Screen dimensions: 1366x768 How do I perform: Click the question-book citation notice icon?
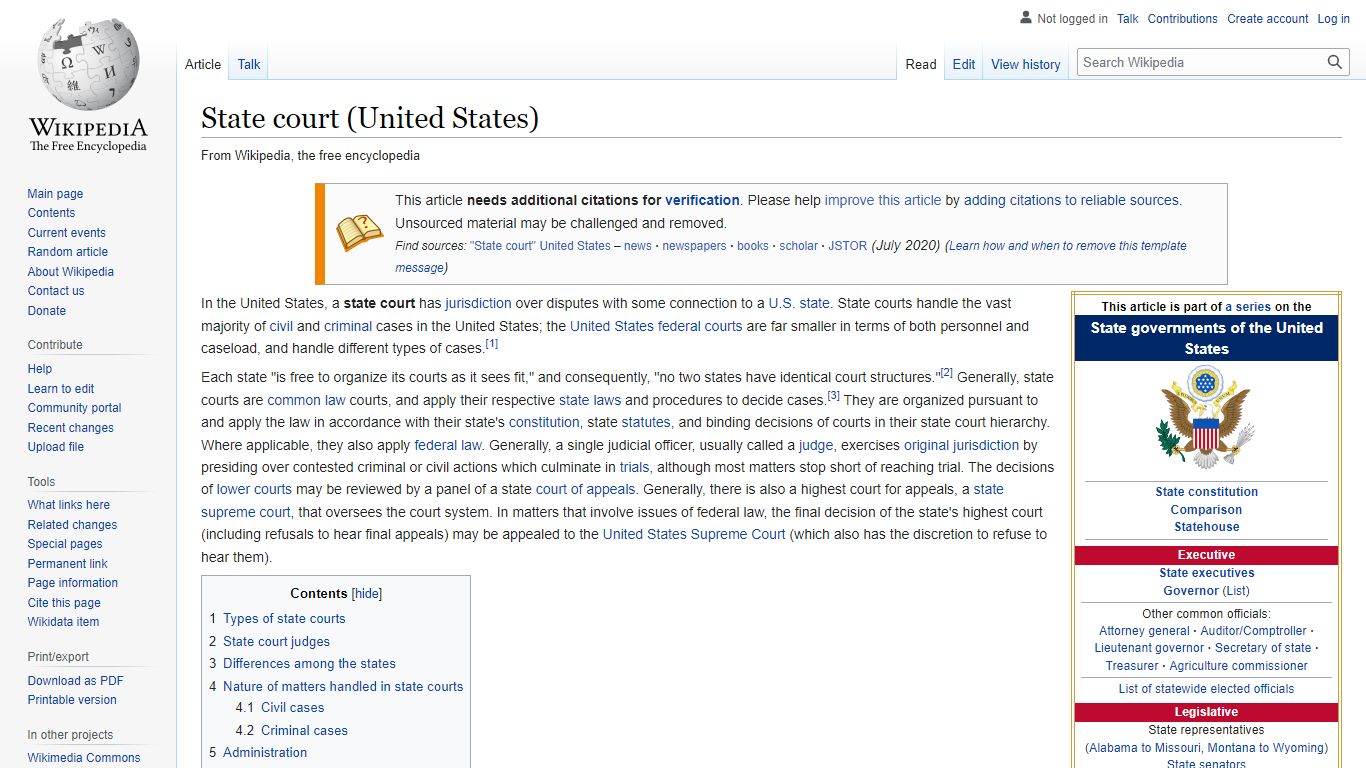(359, 233)
